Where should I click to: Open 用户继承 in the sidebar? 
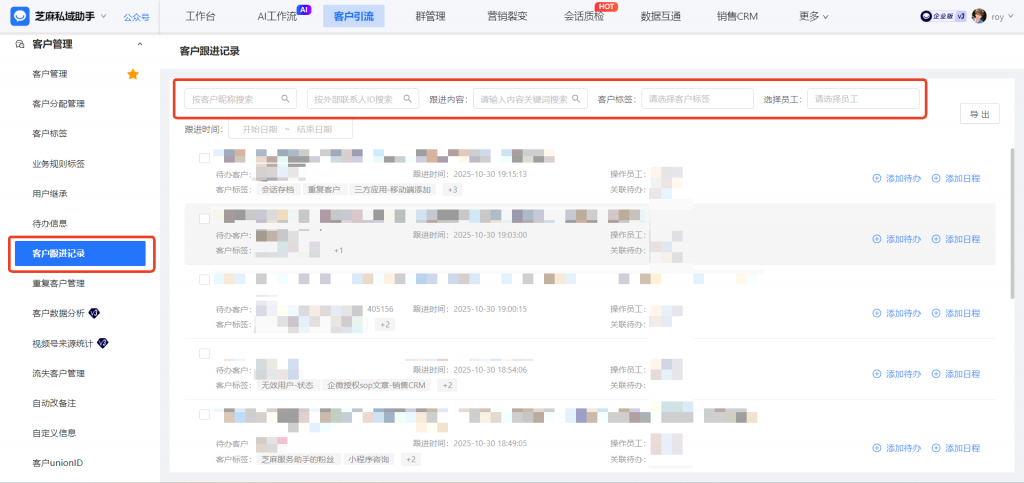point(50,194)
